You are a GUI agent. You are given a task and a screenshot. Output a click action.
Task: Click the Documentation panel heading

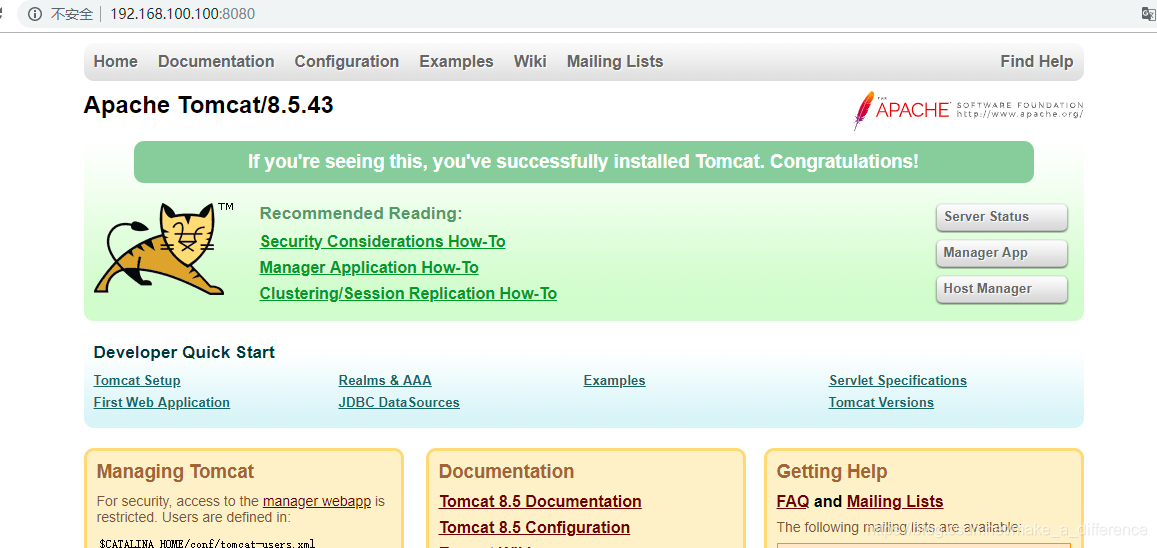[506, 471]
